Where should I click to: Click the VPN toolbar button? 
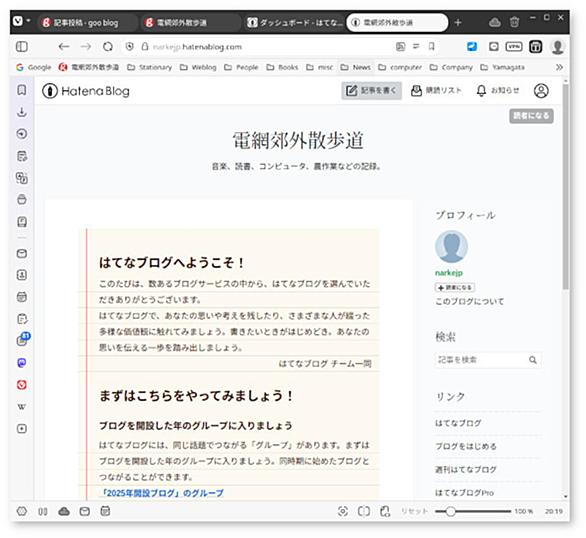514,47
